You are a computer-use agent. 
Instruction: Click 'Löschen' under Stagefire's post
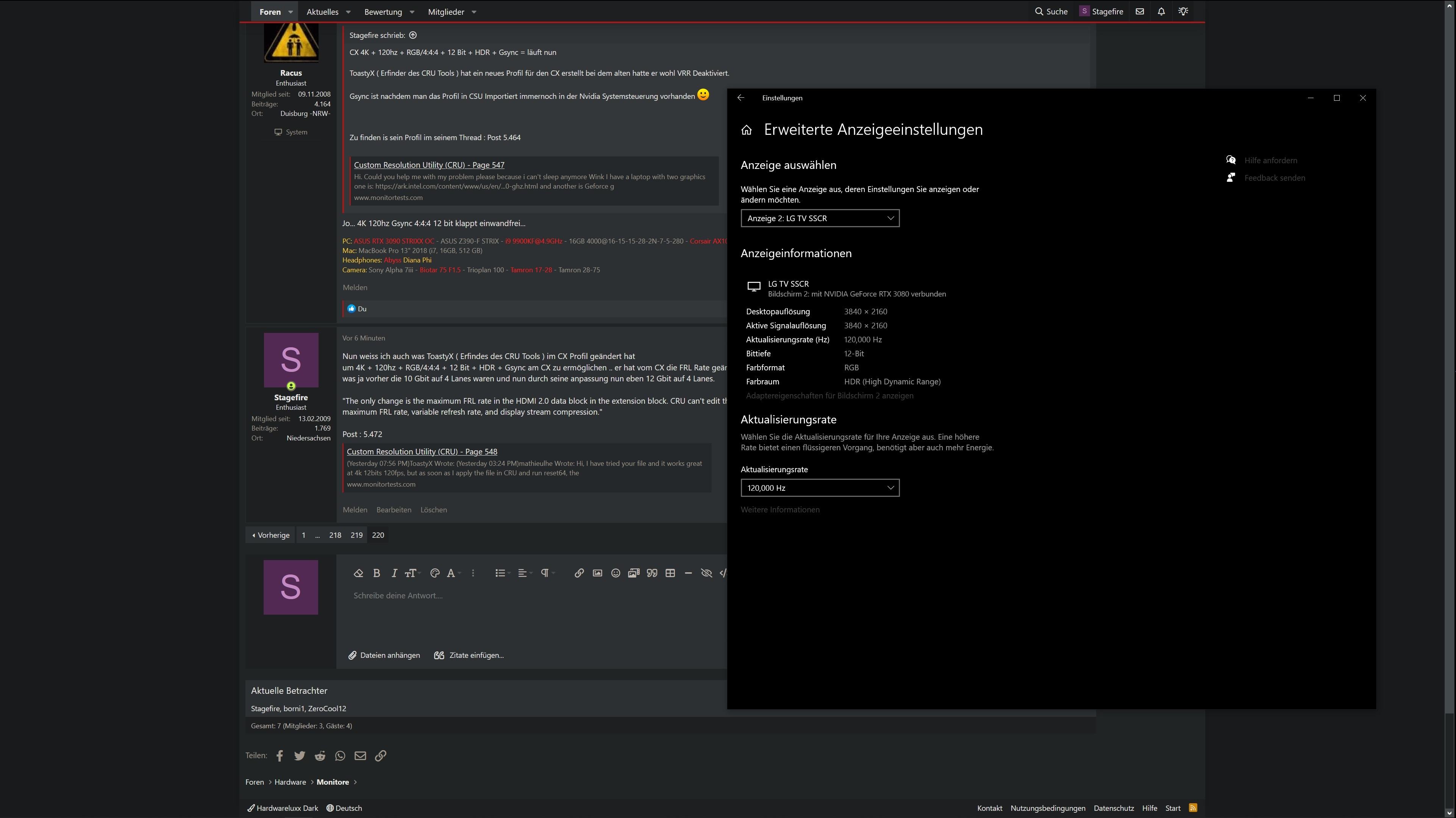[434, 509]
